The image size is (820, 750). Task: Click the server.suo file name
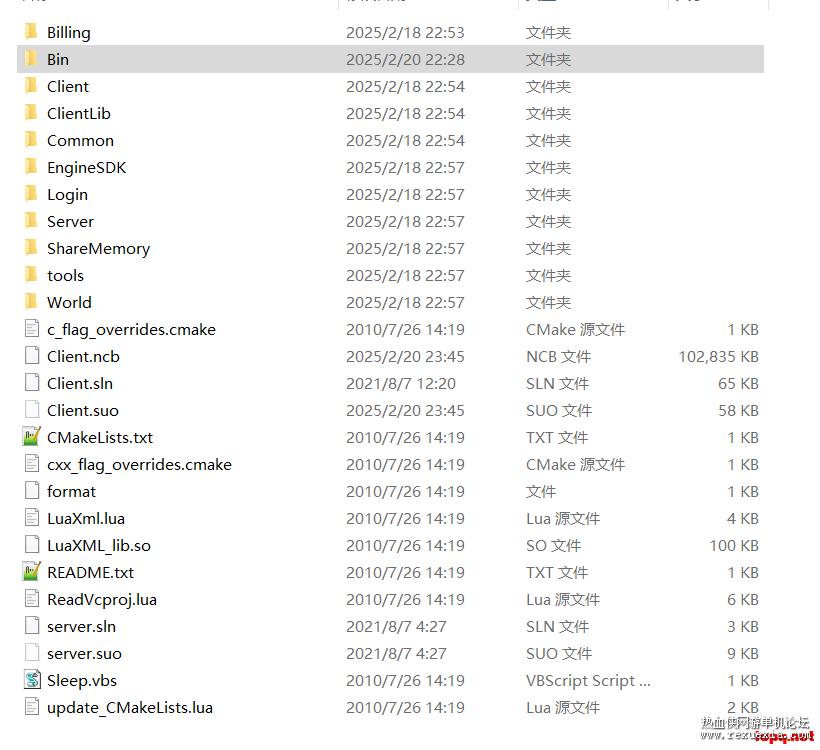84,654
